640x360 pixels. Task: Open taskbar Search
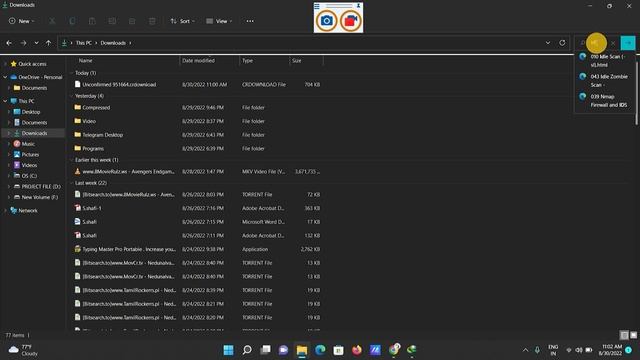(x=247, y=350)
